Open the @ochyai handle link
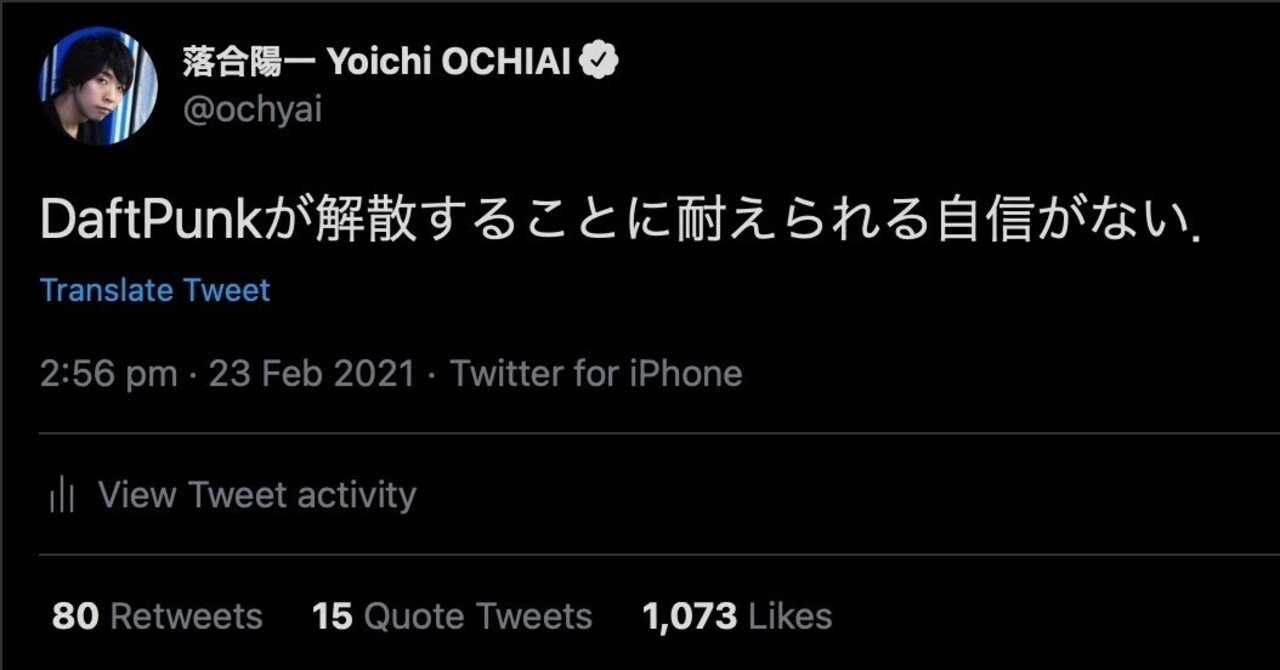Viewport: 1280px width, 670px height. pos(252,110)
